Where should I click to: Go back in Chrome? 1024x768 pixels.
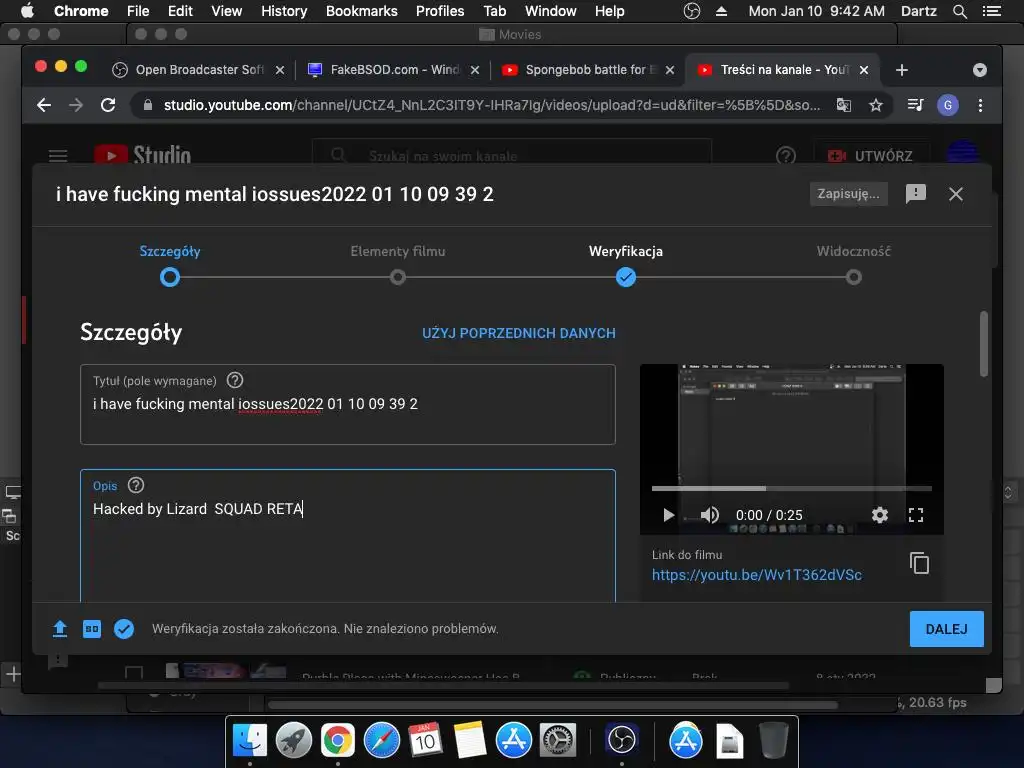pyautogui.click(x=44, y=105)
